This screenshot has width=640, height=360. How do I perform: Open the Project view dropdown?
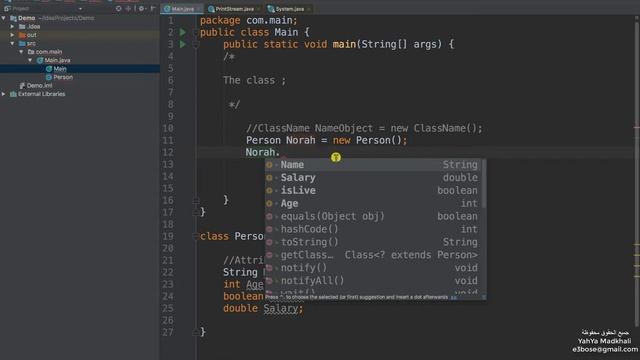click(x=80, y=9)
